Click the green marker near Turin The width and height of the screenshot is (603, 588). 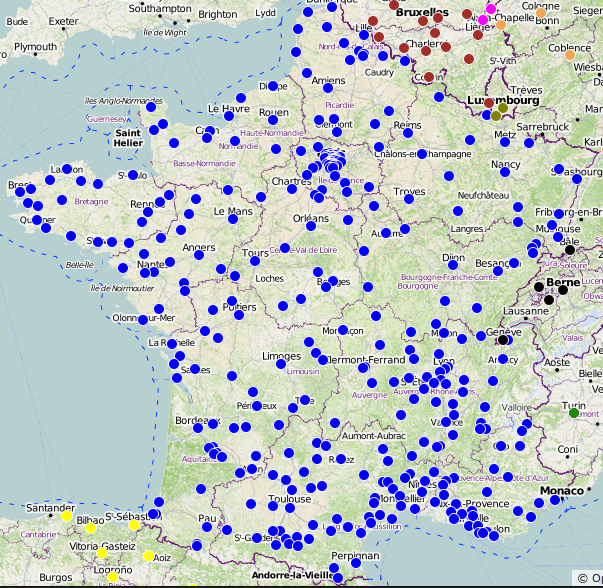pyautogui.click(x=574, y=413)
